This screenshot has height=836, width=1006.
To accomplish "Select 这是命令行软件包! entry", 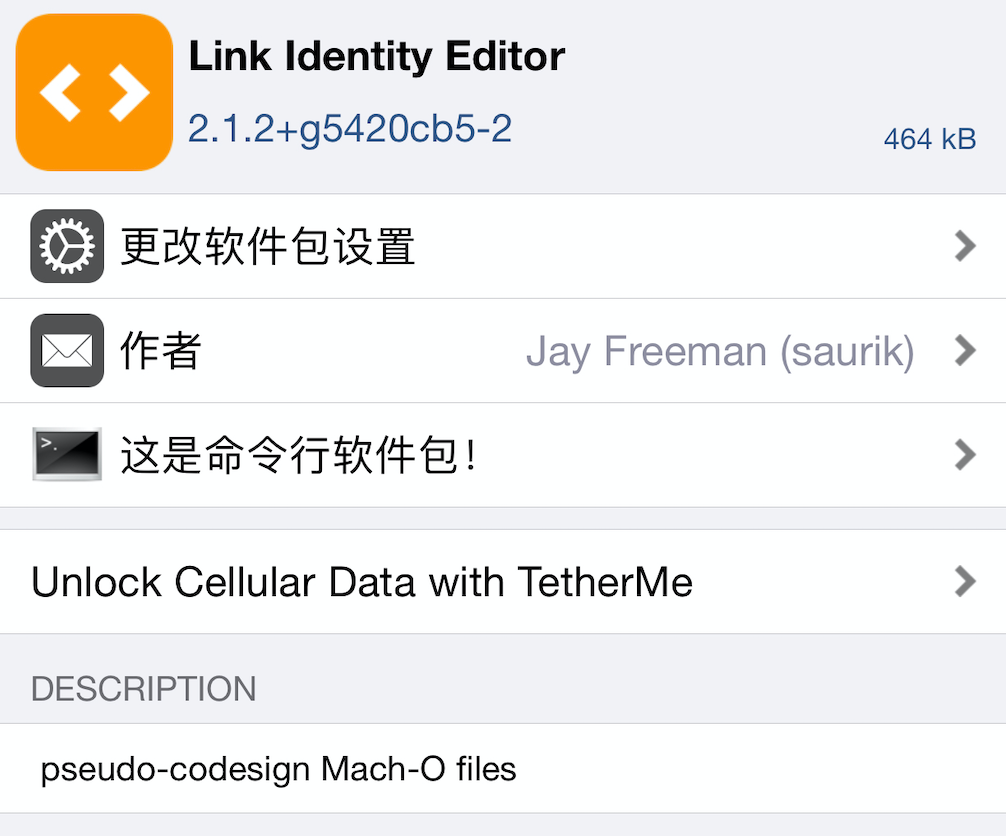I will point(298,455).
